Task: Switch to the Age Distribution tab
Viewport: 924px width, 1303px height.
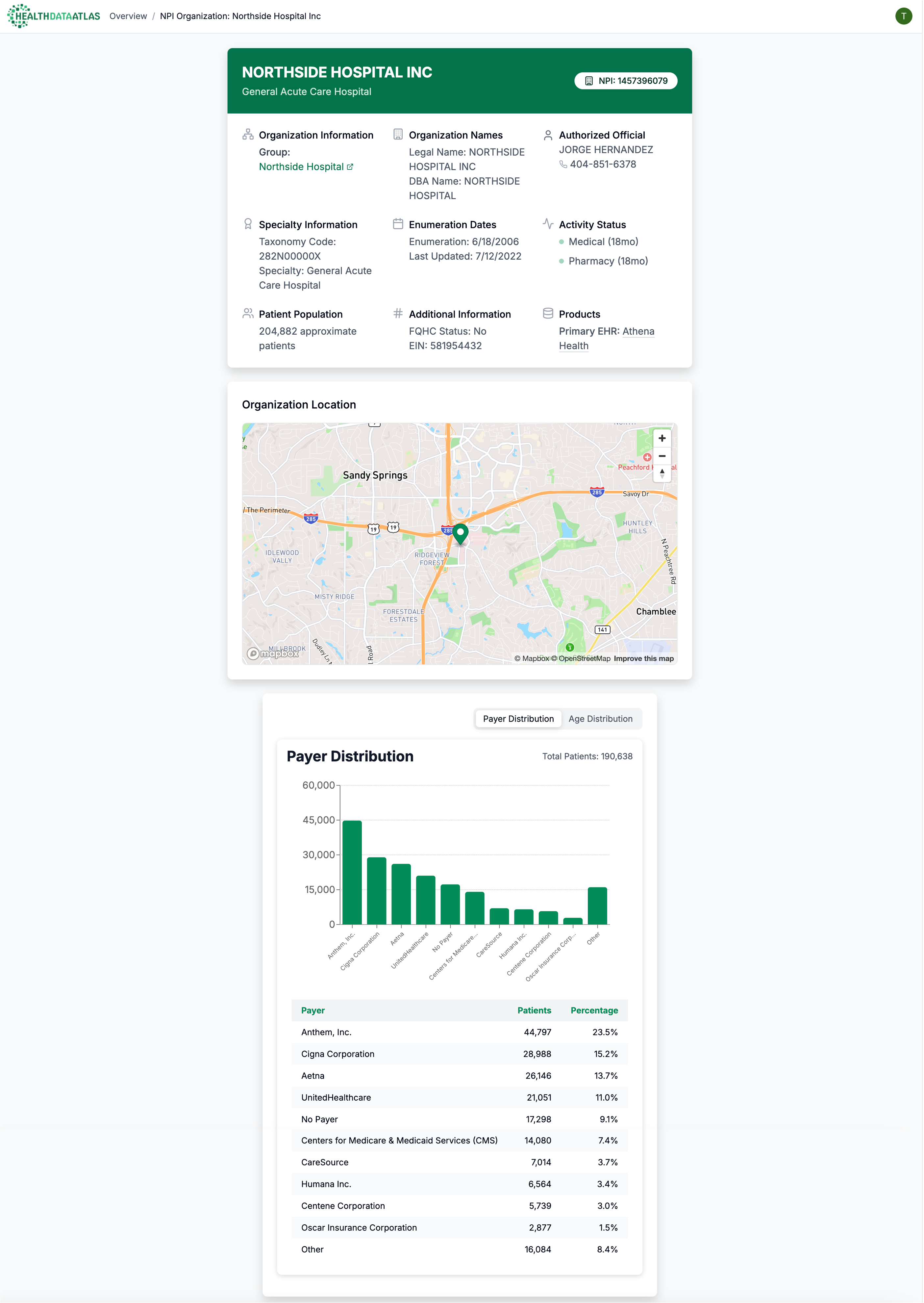Action: pos(600,719)
